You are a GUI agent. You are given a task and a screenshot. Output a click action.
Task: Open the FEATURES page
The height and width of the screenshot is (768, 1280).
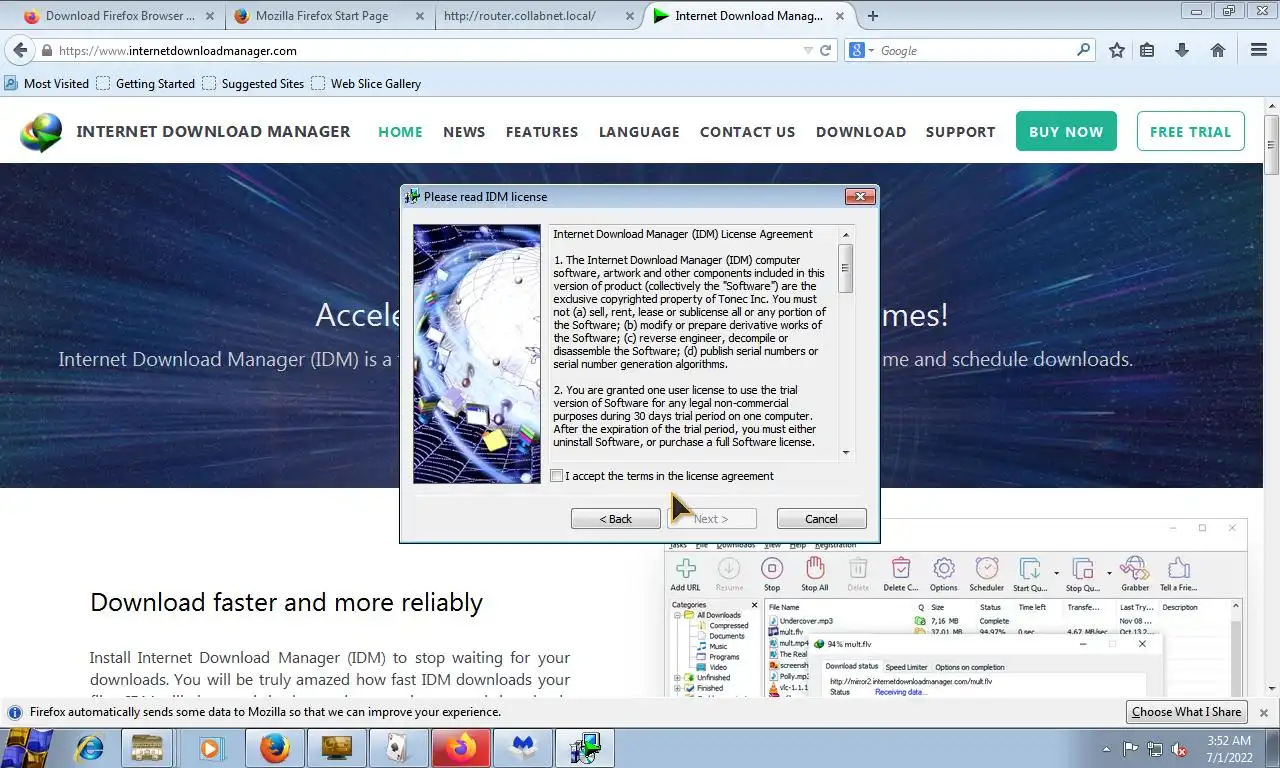pyautogui.click(x=542, y=132)
